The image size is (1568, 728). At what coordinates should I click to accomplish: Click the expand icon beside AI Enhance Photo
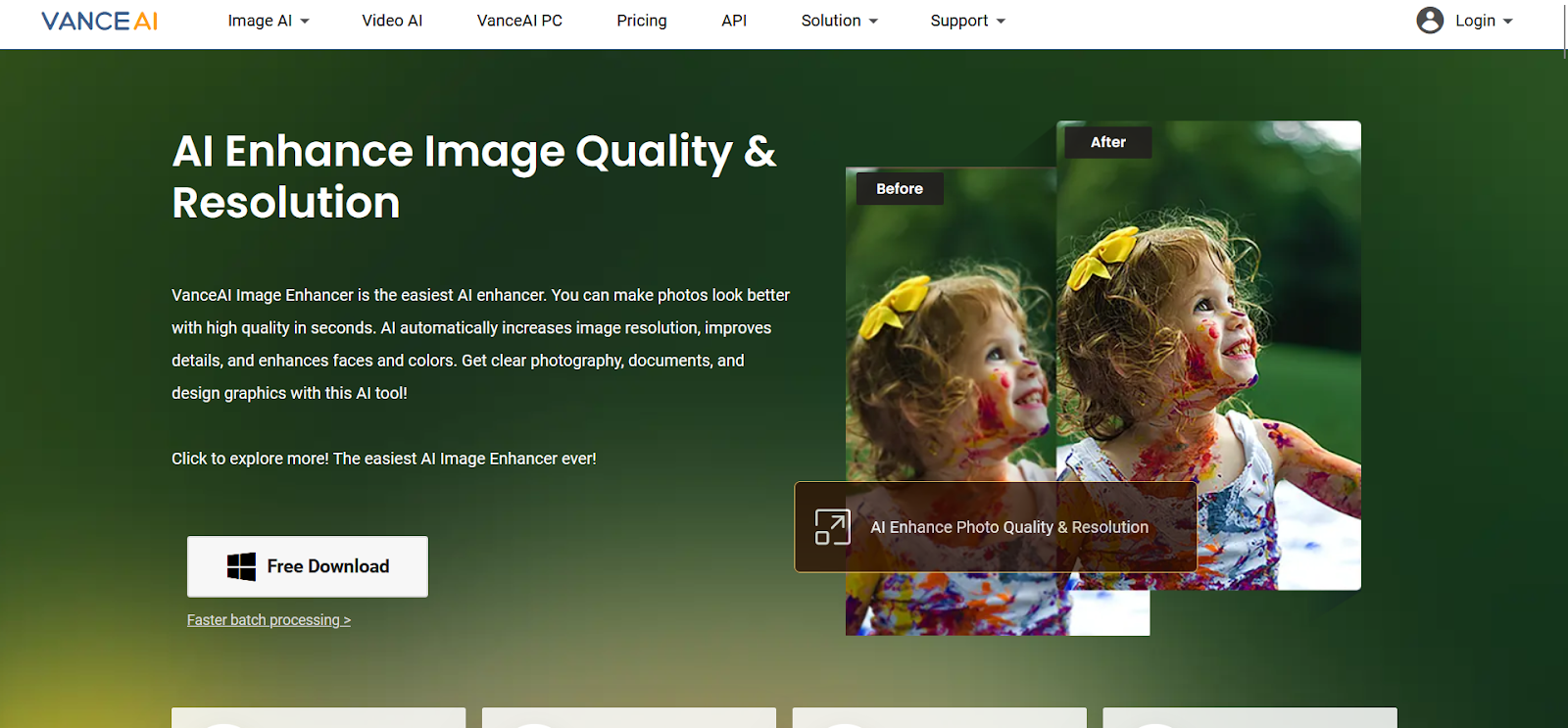point(832,527)
